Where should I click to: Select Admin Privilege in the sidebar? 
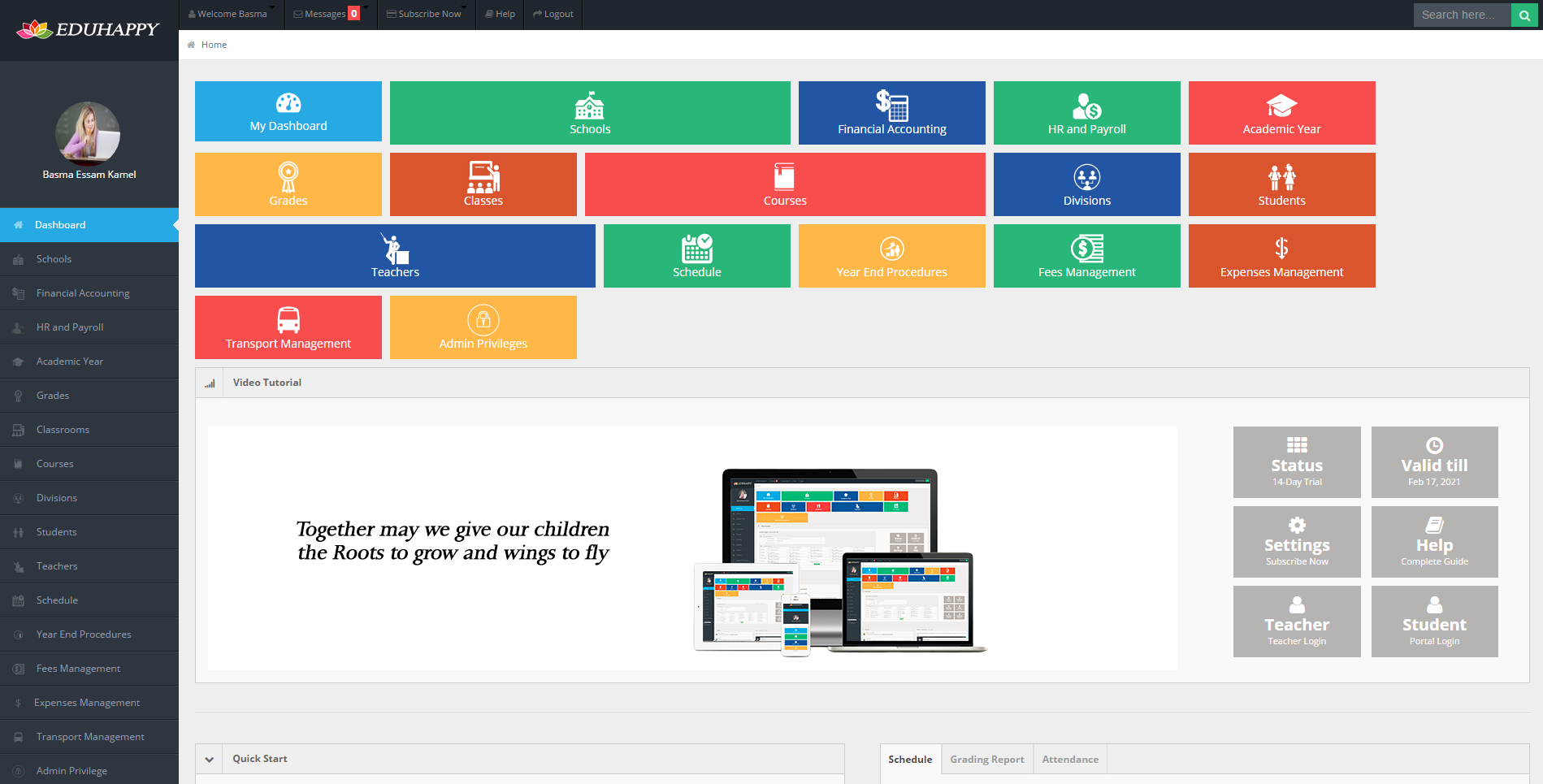click(x=89, y=770)
